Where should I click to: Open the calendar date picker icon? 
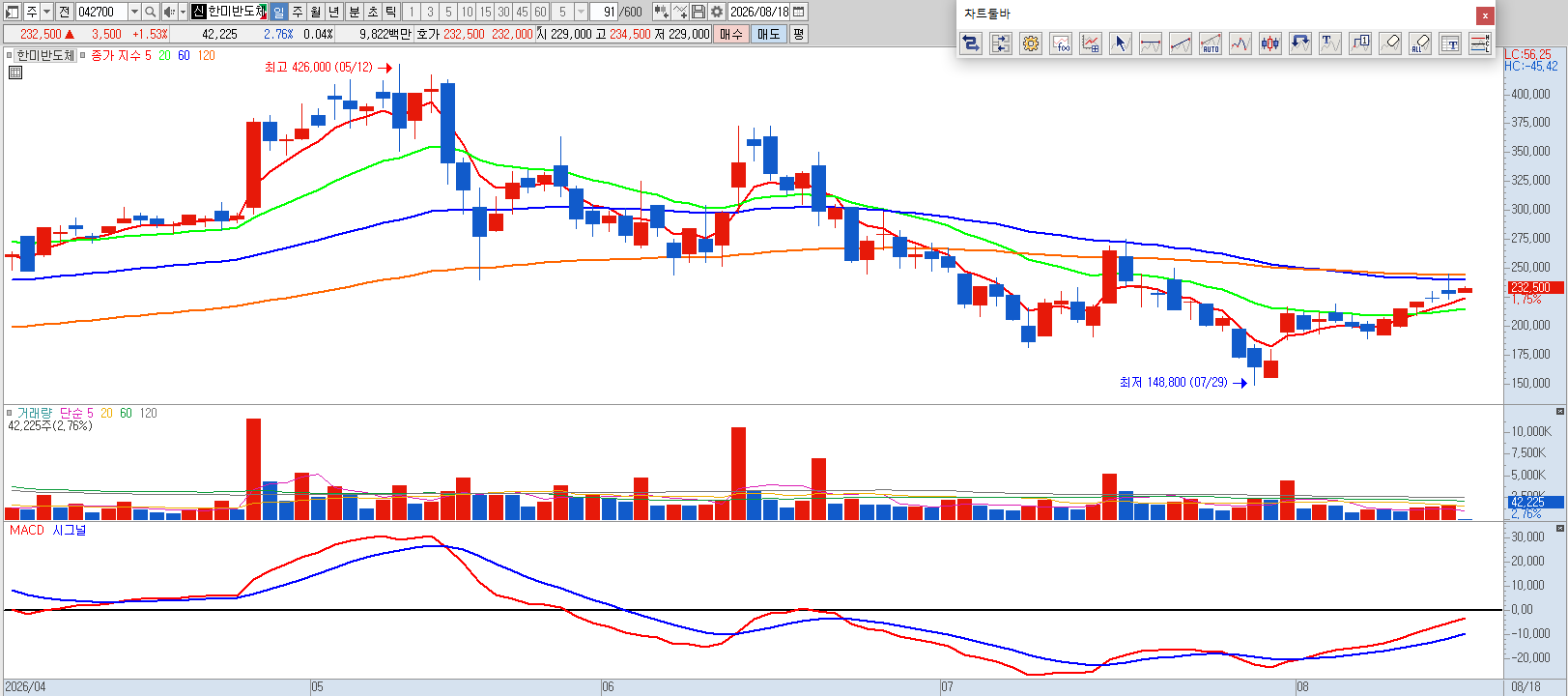point(799,12)
